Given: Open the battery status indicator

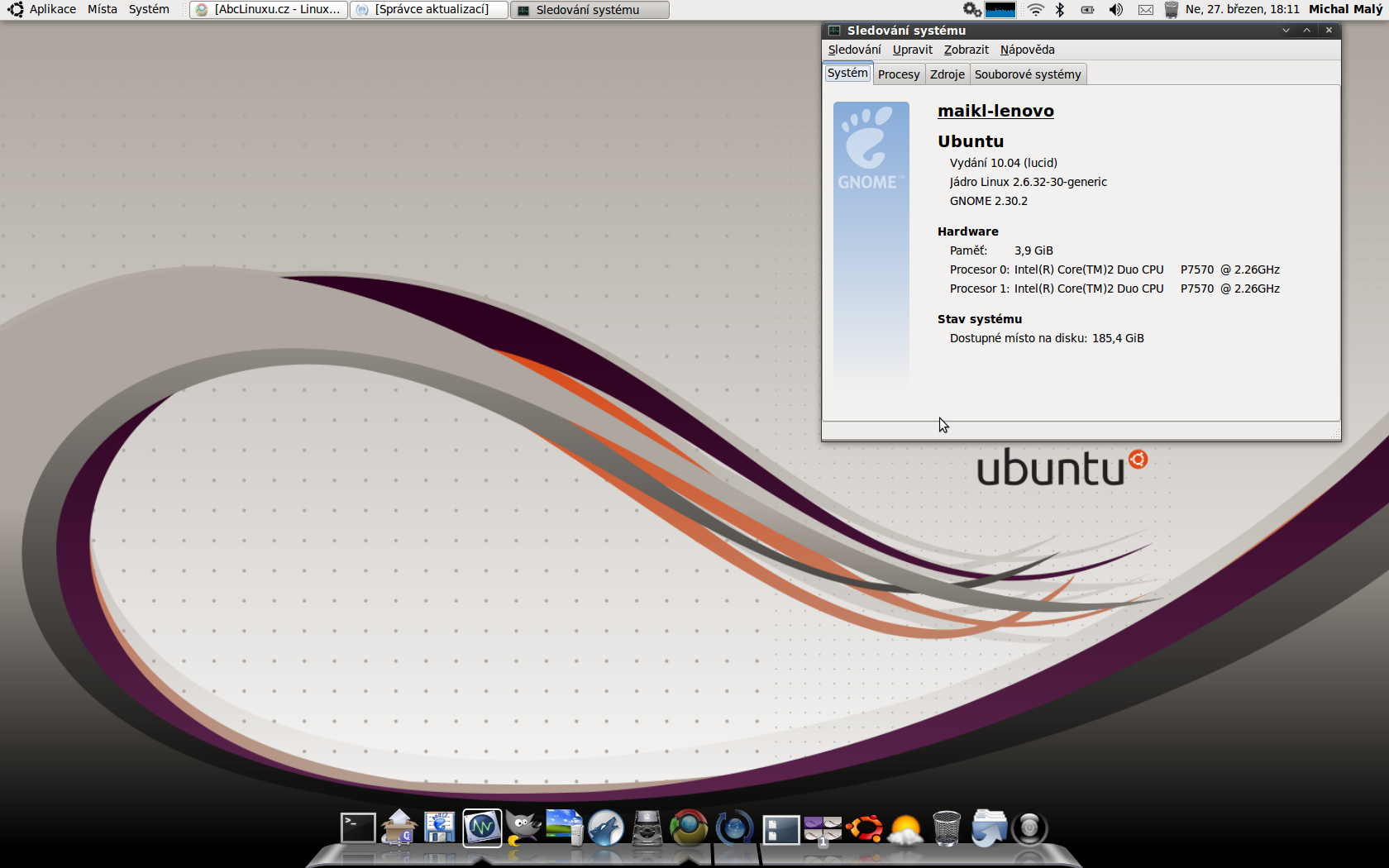Looking at the screenshot, I should point(1087,10).
